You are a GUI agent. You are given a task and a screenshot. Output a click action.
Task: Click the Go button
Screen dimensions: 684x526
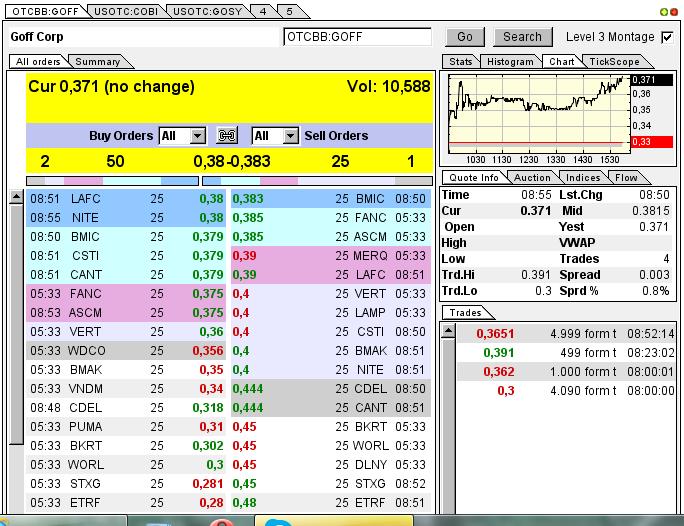pyautogui.click(x=465, y=37)
